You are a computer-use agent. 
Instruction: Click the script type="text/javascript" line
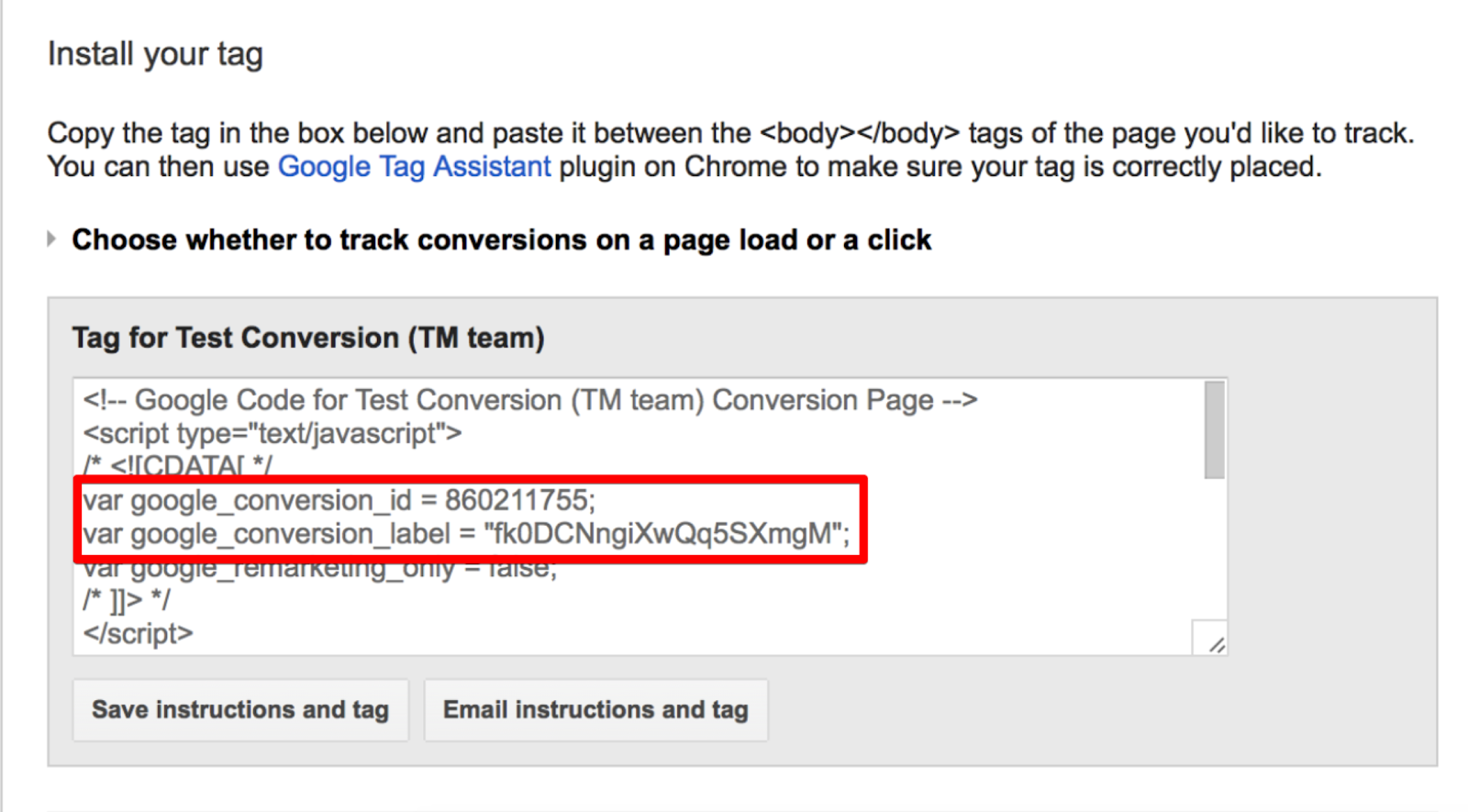[x=272, y=433]
